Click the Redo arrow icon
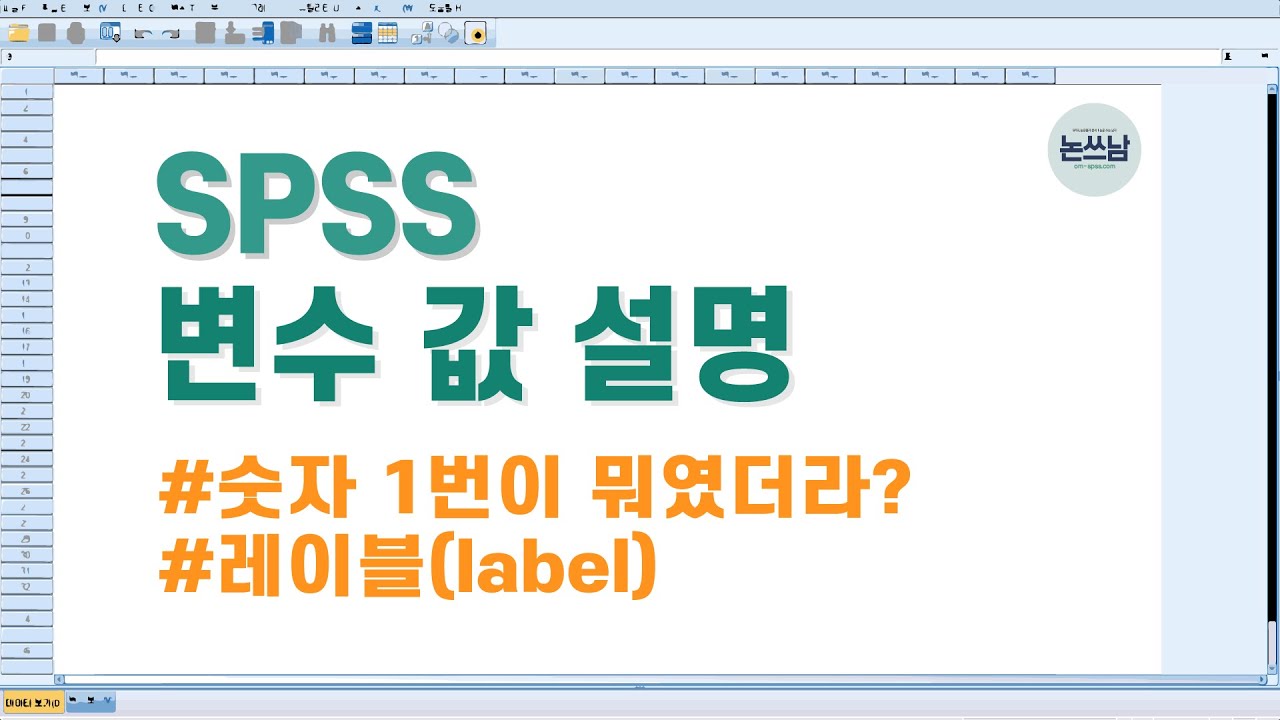Image resolution: width=1280 pixels, height=720 pixels. 171,33
